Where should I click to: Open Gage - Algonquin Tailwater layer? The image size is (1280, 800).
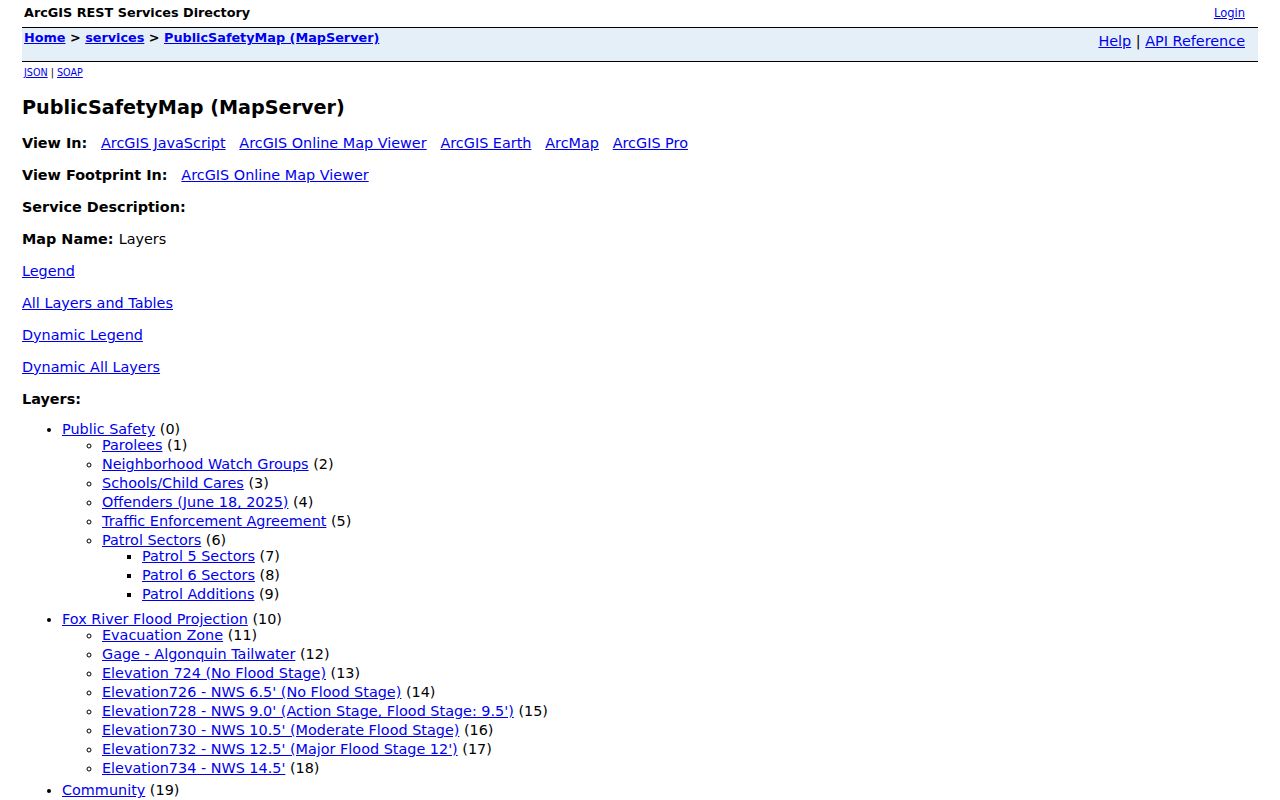tap(199, 654)
